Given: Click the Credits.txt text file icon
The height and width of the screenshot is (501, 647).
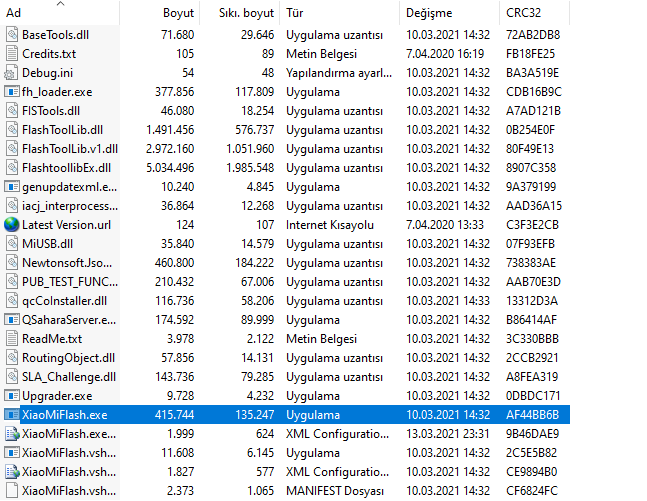Looking at the screenshot, I should click(x=12, y=54).
